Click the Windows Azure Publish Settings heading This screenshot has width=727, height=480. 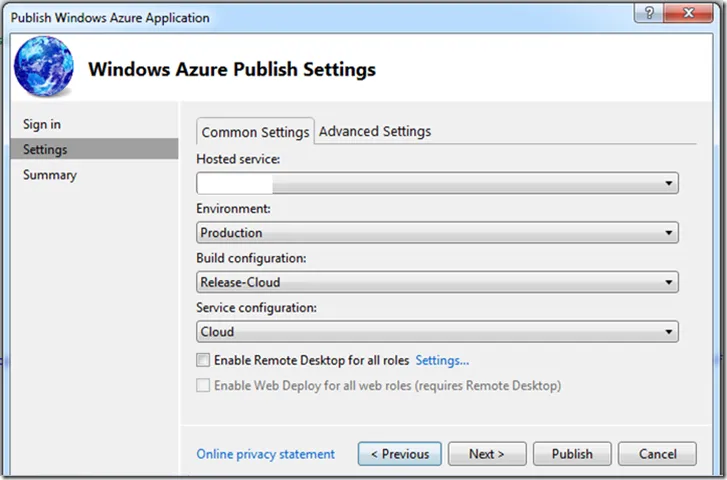(x=232, y=70)
